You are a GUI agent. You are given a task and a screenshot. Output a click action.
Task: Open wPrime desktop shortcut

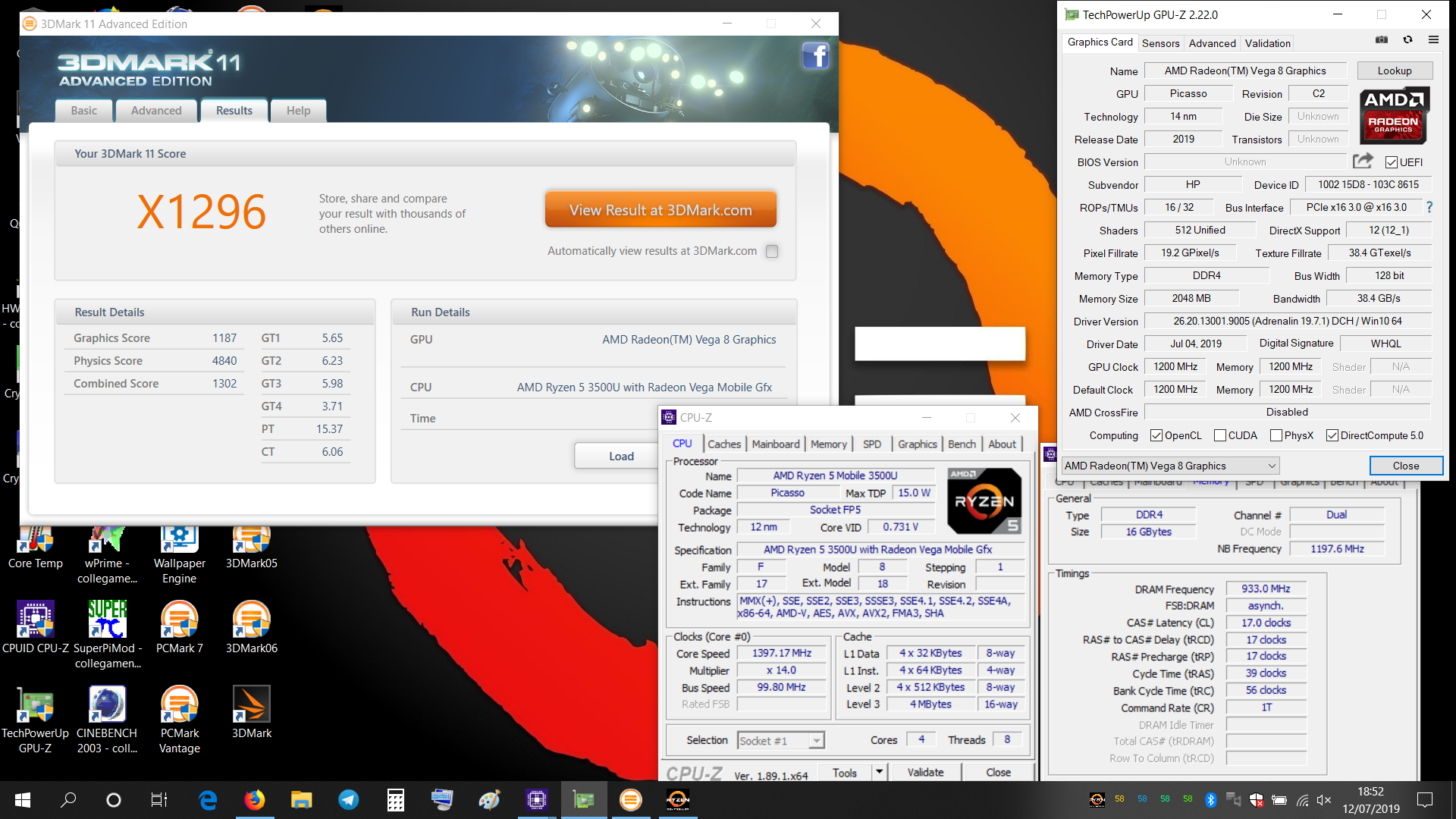(107, 556)
